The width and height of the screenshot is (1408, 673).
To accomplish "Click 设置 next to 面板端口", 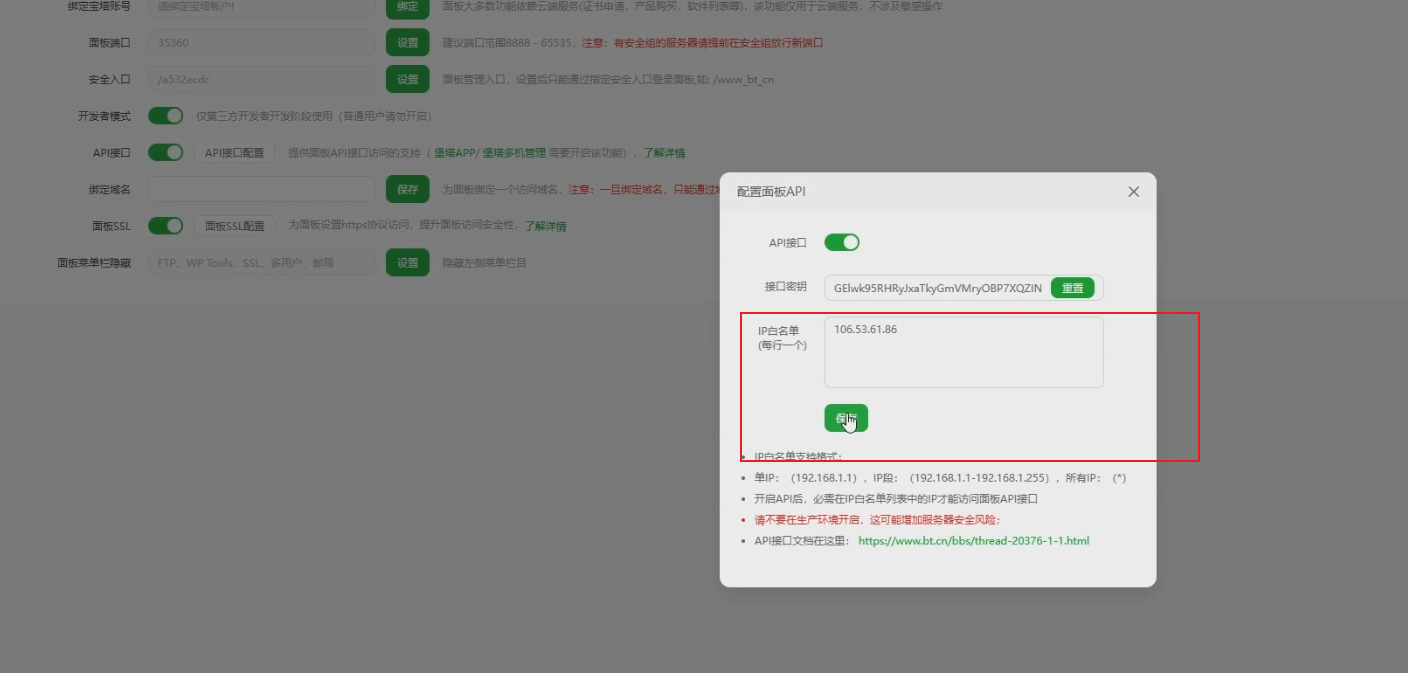I will tap(407, 43).
